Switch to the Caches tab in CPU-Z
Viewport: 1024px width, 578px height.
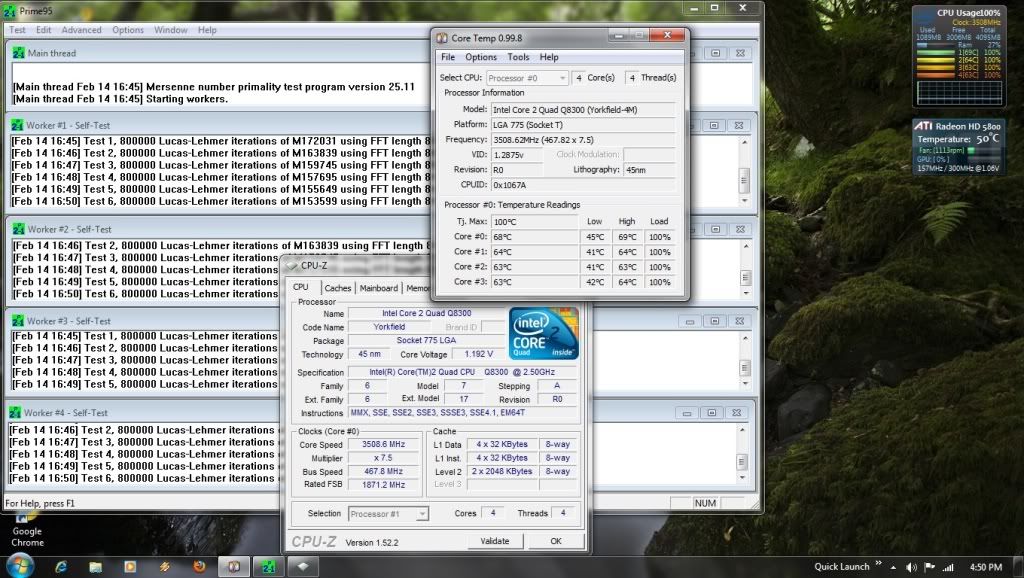click(x=338, y=288)
